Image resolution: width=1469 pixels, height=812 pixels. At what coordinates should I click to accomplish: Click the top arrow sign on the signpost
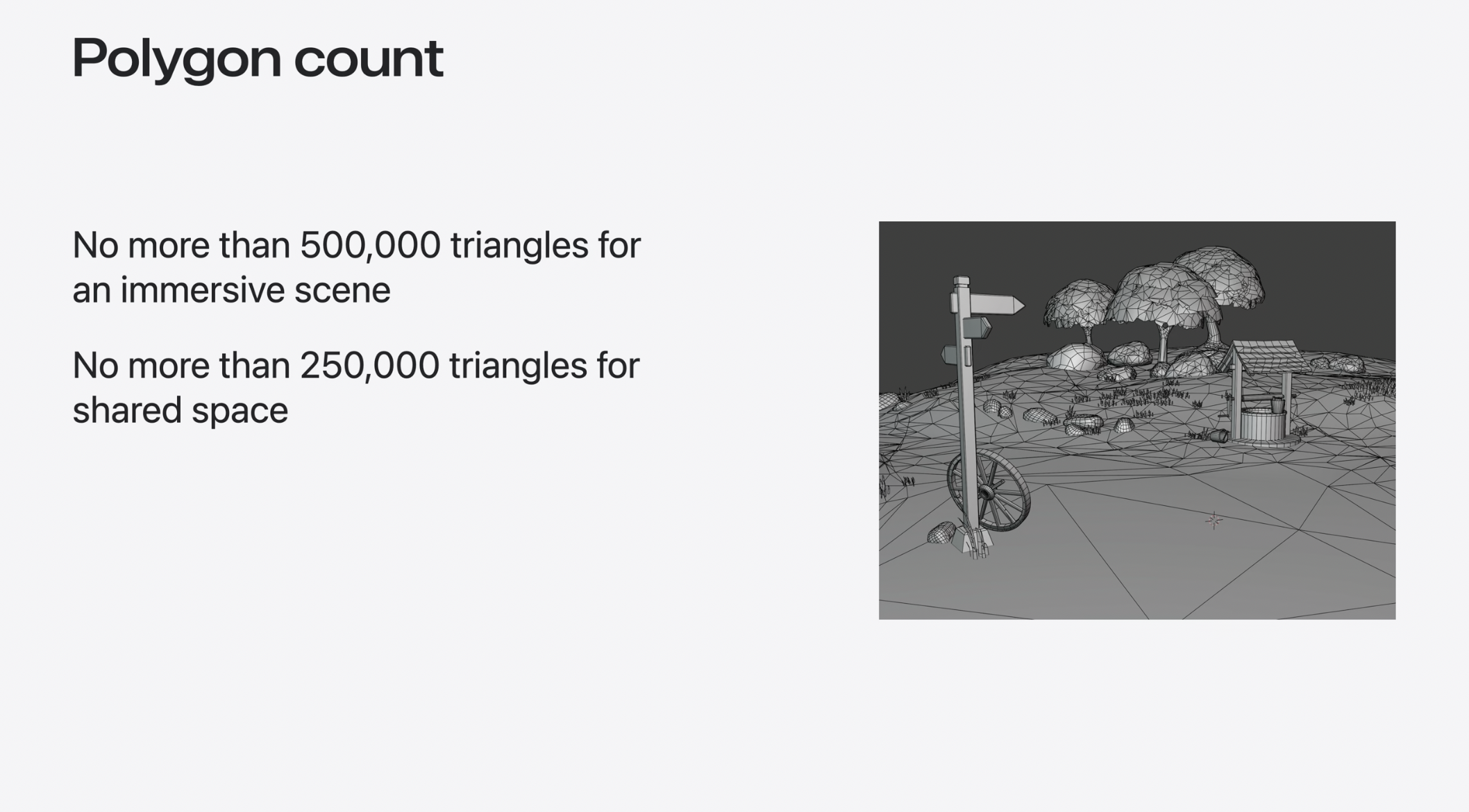tap(994, 305)
